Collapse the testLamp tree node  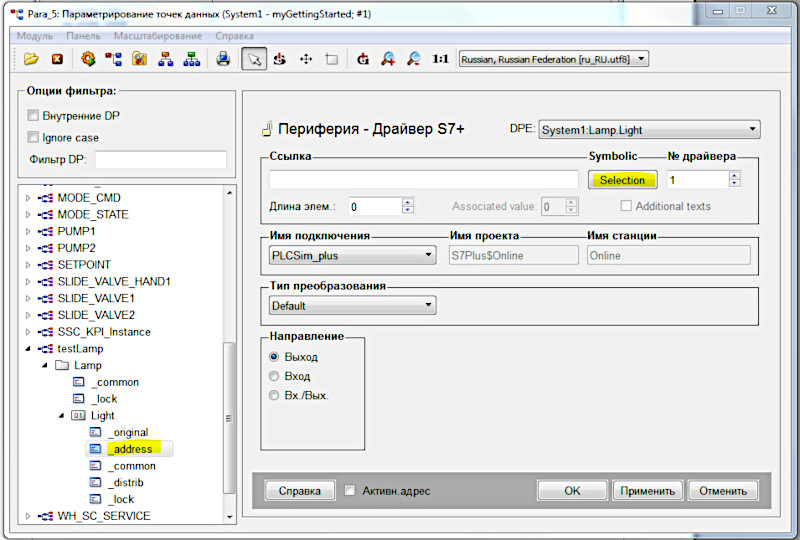point(28,349)
